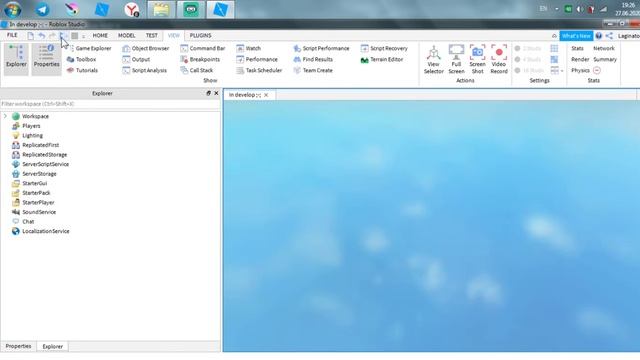Open the FILE menu
Screen dimensions: 640x360
(12, 36)
